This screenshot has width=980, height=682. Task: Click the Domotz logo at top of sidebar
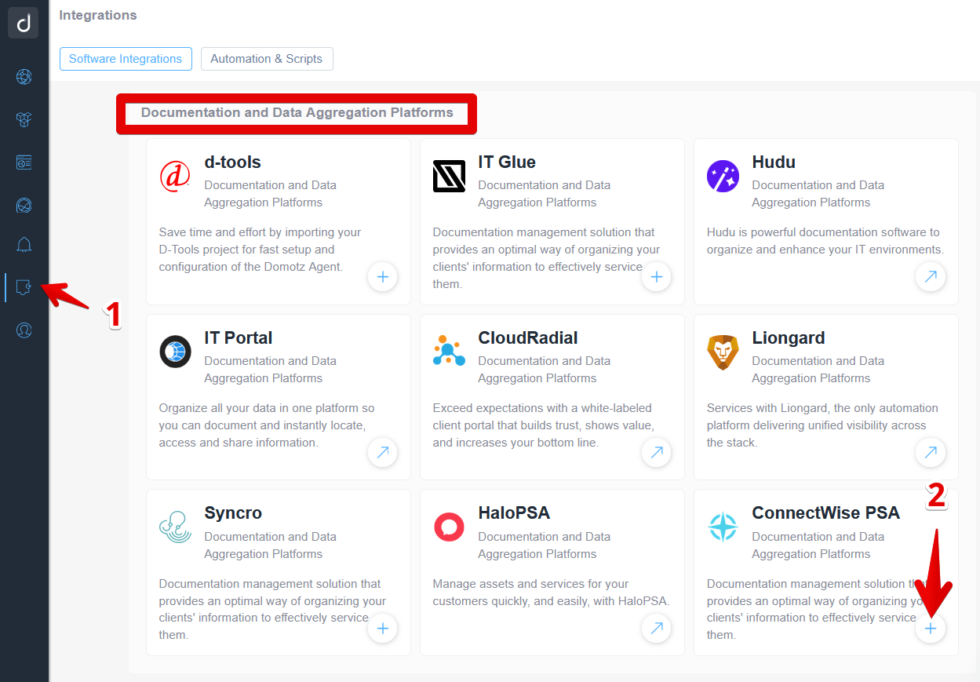tap(23, 22)
